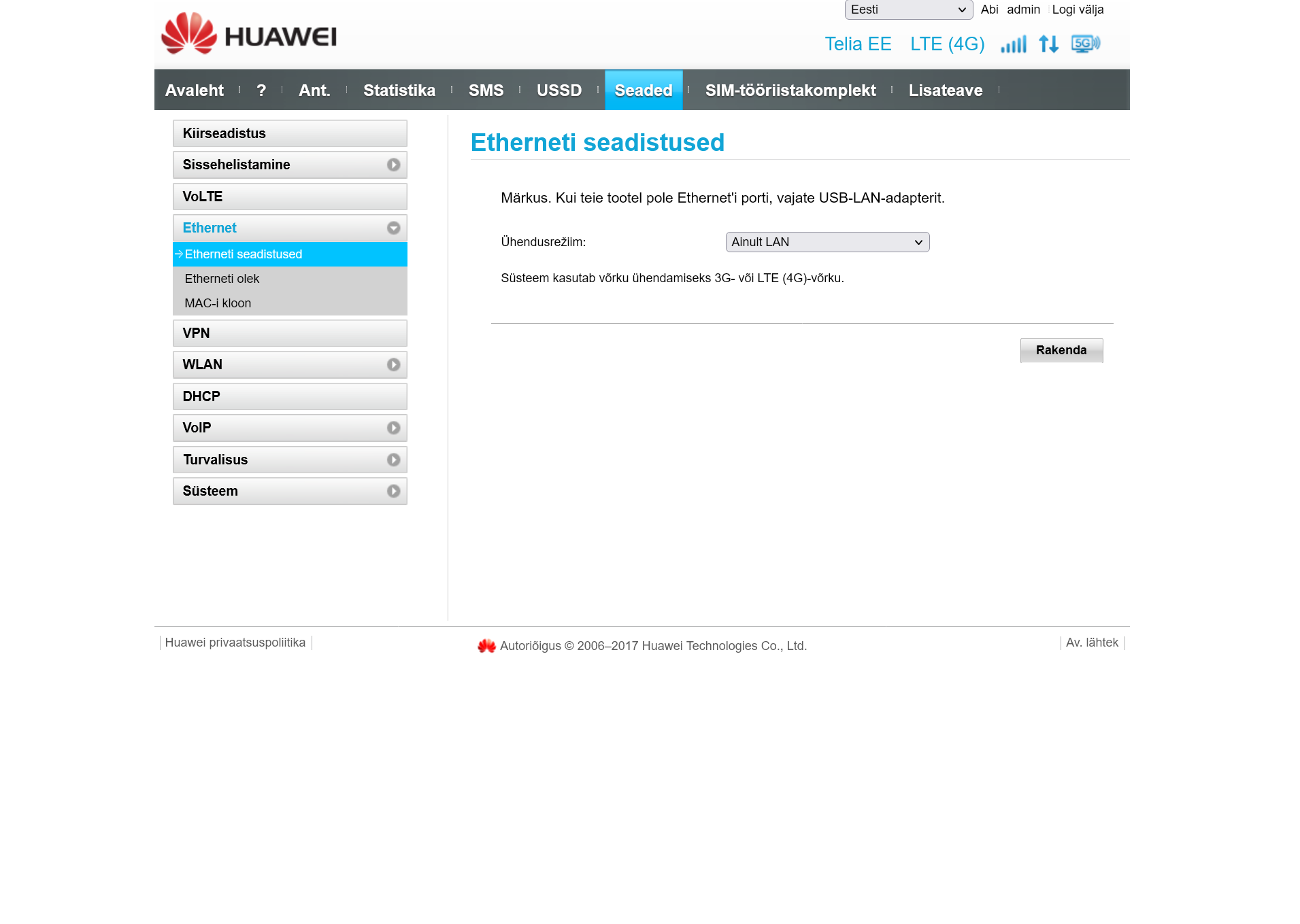Click the LTE (4G) network type text

pos(948,44)
